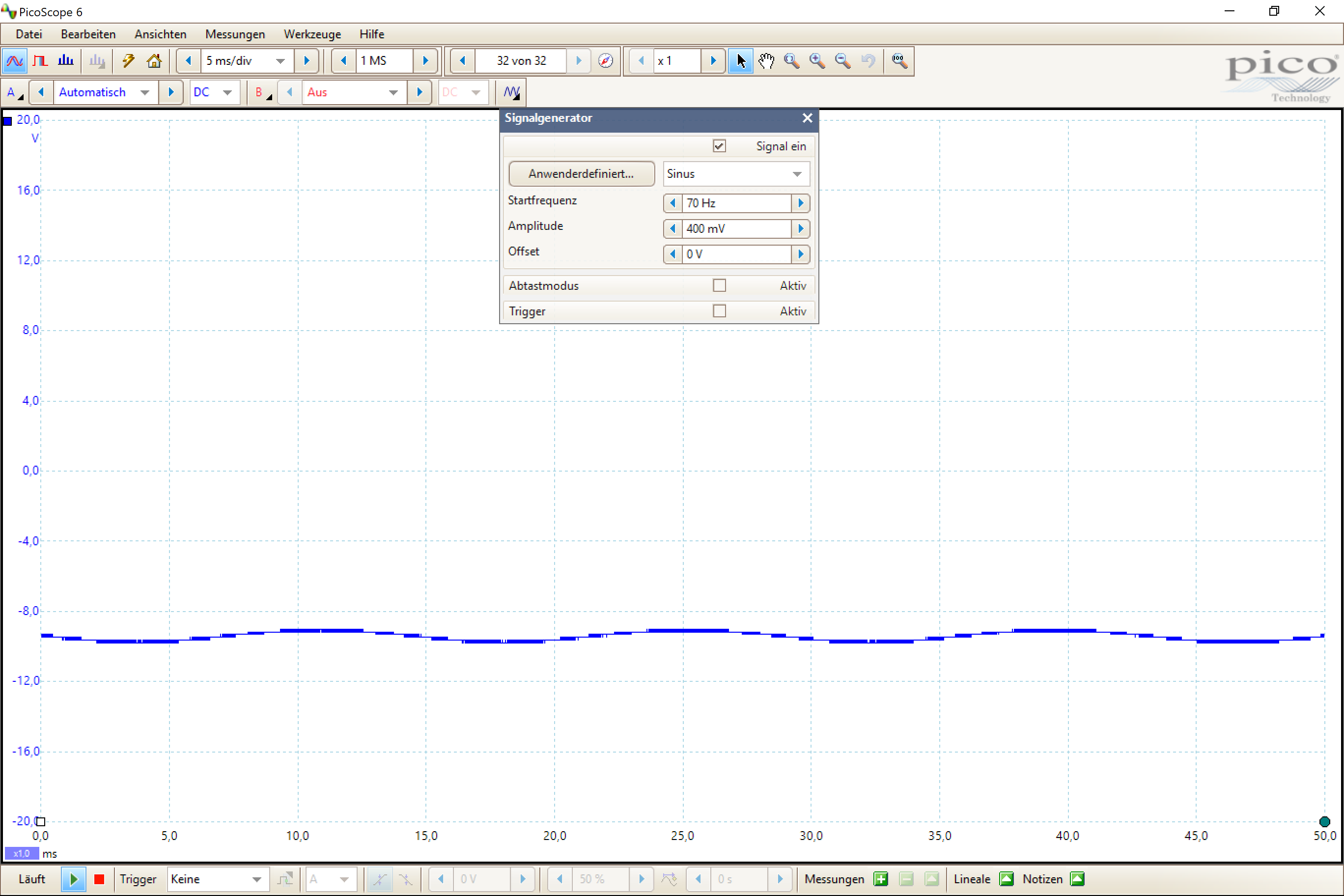Open channel A DC coupling dropdown
The width and height of the screenshot is (1344, 896).
pos(214,92)
